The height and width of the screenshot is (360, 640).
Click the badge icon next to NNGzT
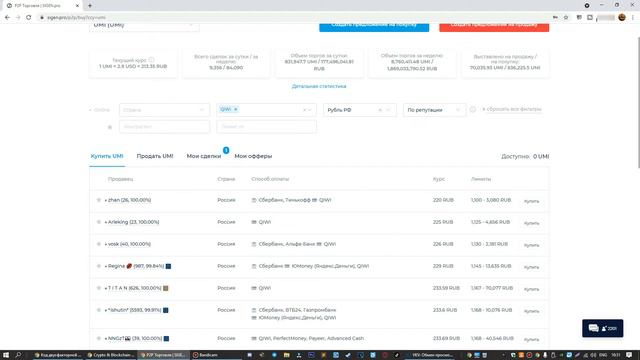(x=167, y=338)
